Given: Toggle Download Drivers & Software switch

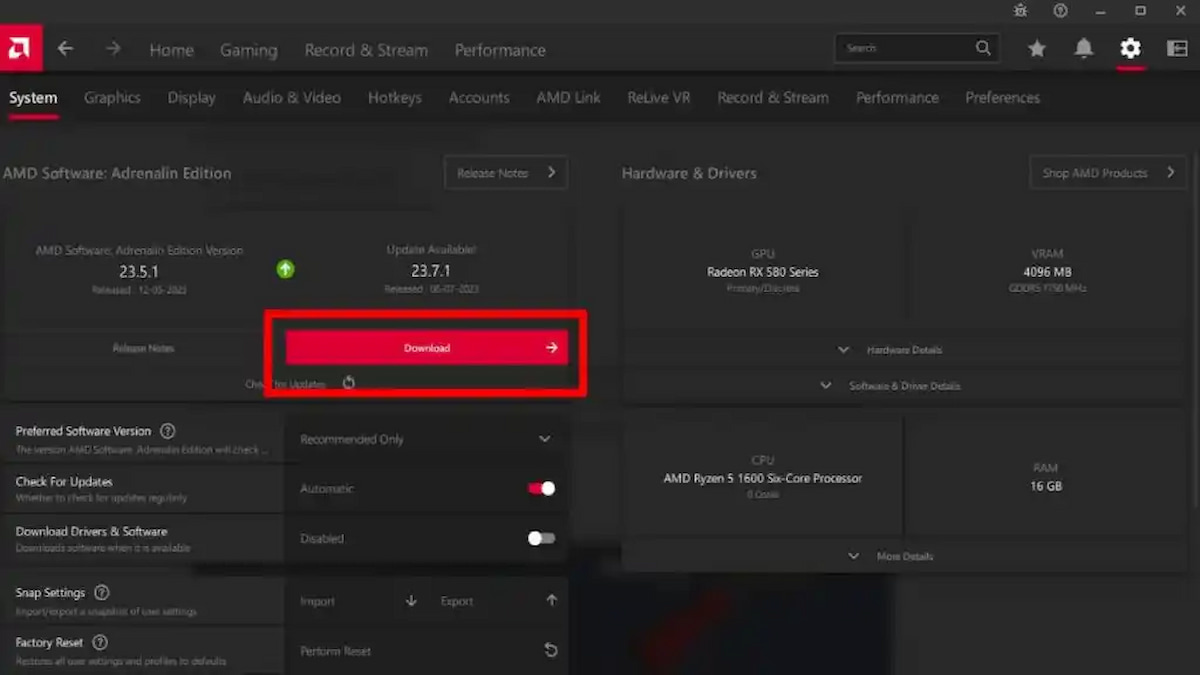Looking at the screenshot, I should [541, 538].
